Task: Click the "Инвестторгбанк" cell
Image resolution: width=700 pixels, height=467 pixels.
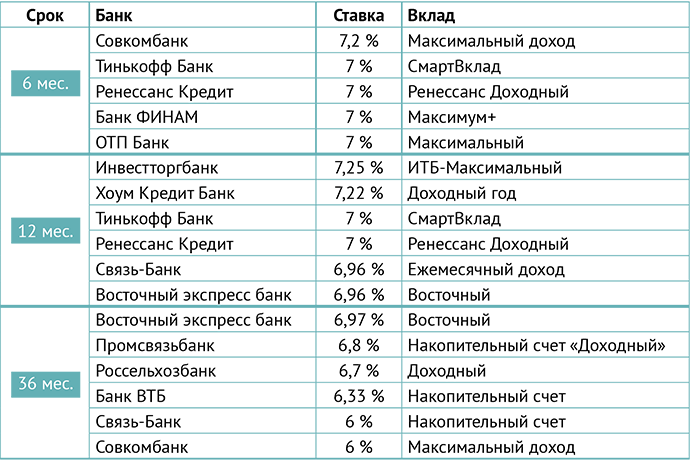Action: 157,168
